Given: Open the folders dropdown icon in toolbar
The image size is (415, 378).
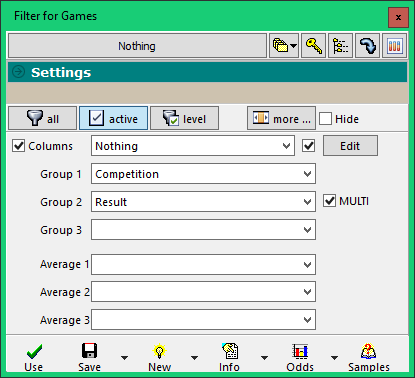Looking at the screenshot, I should (x=284, y=46).
